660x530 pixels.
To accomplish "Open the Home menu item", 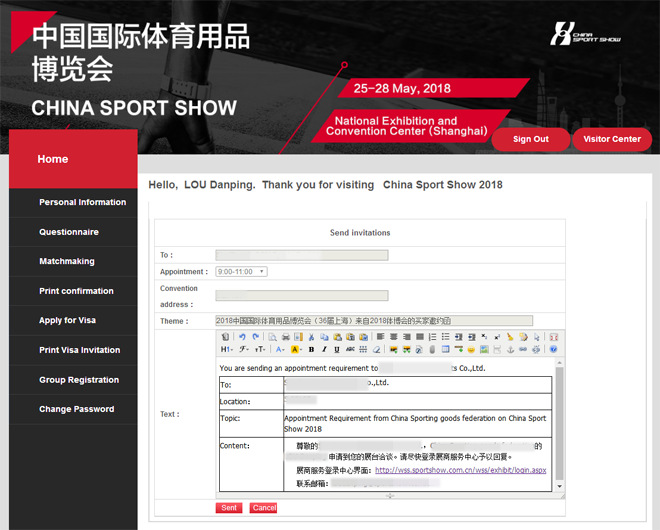I will [x=53, y=159].
